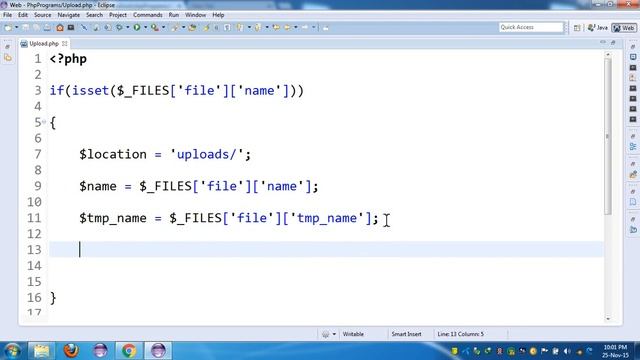
Task: Open the File menu
Action: (7, 15)
